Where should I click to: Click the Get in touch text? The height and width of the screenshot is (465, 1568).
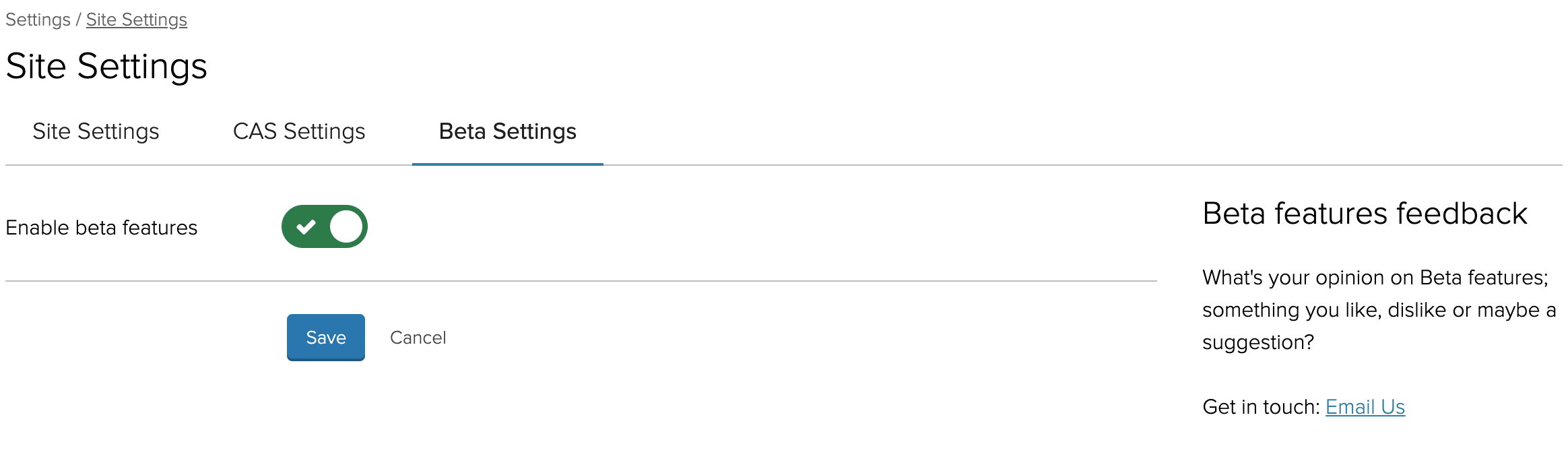pyautogui.click(x=1260, y=407)
